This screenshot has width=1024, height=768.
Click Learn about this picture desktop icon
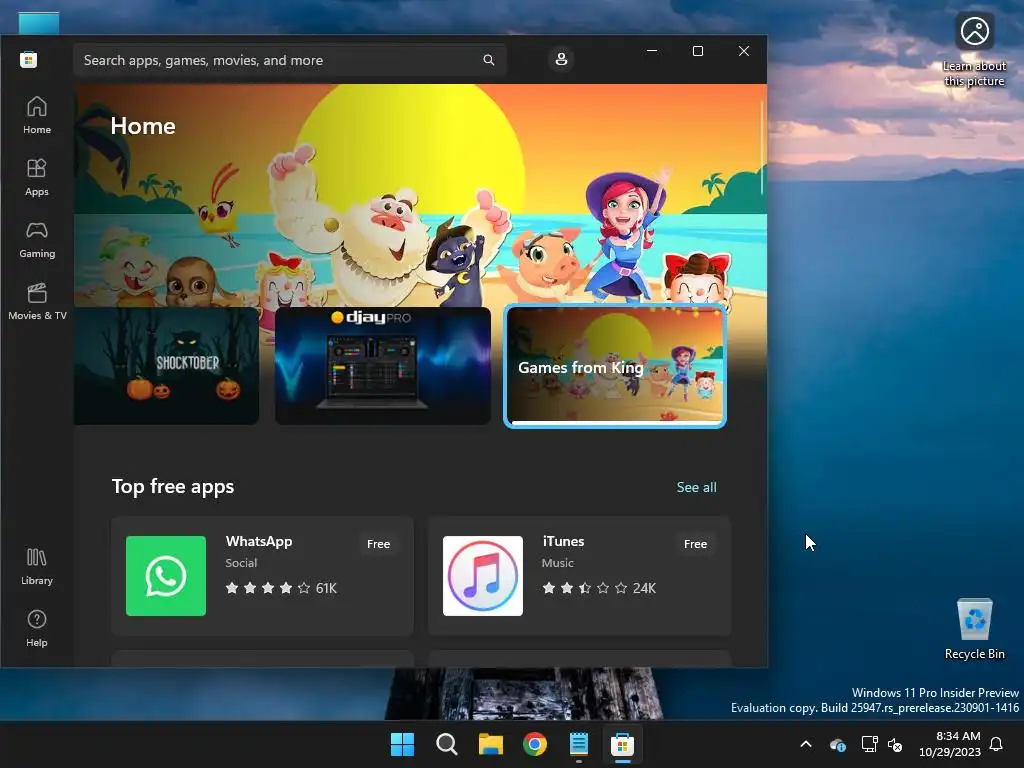click(974, 50)
